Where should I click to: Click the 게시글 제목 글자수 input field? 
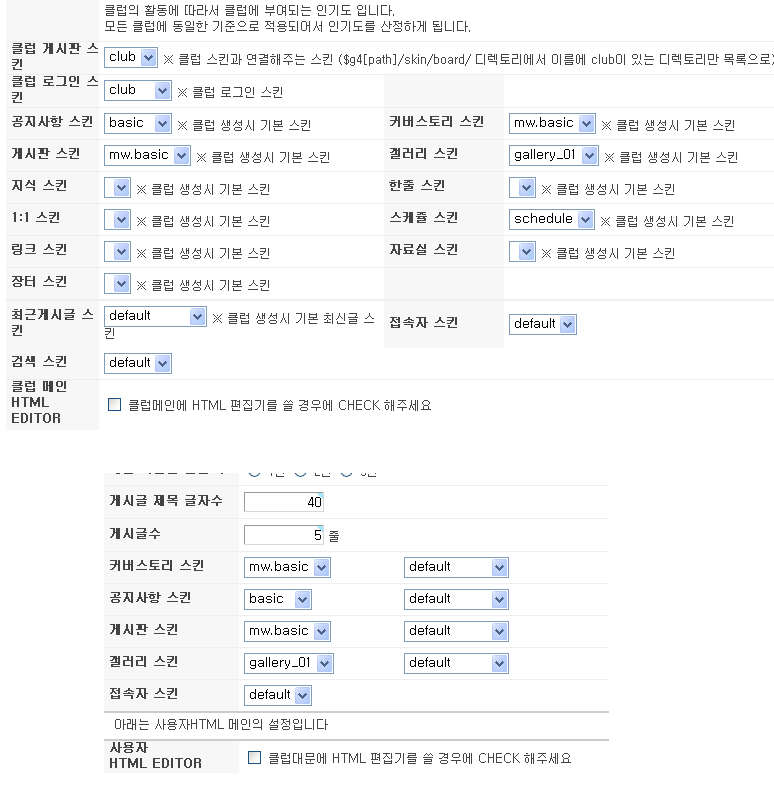tap(283, 501)
